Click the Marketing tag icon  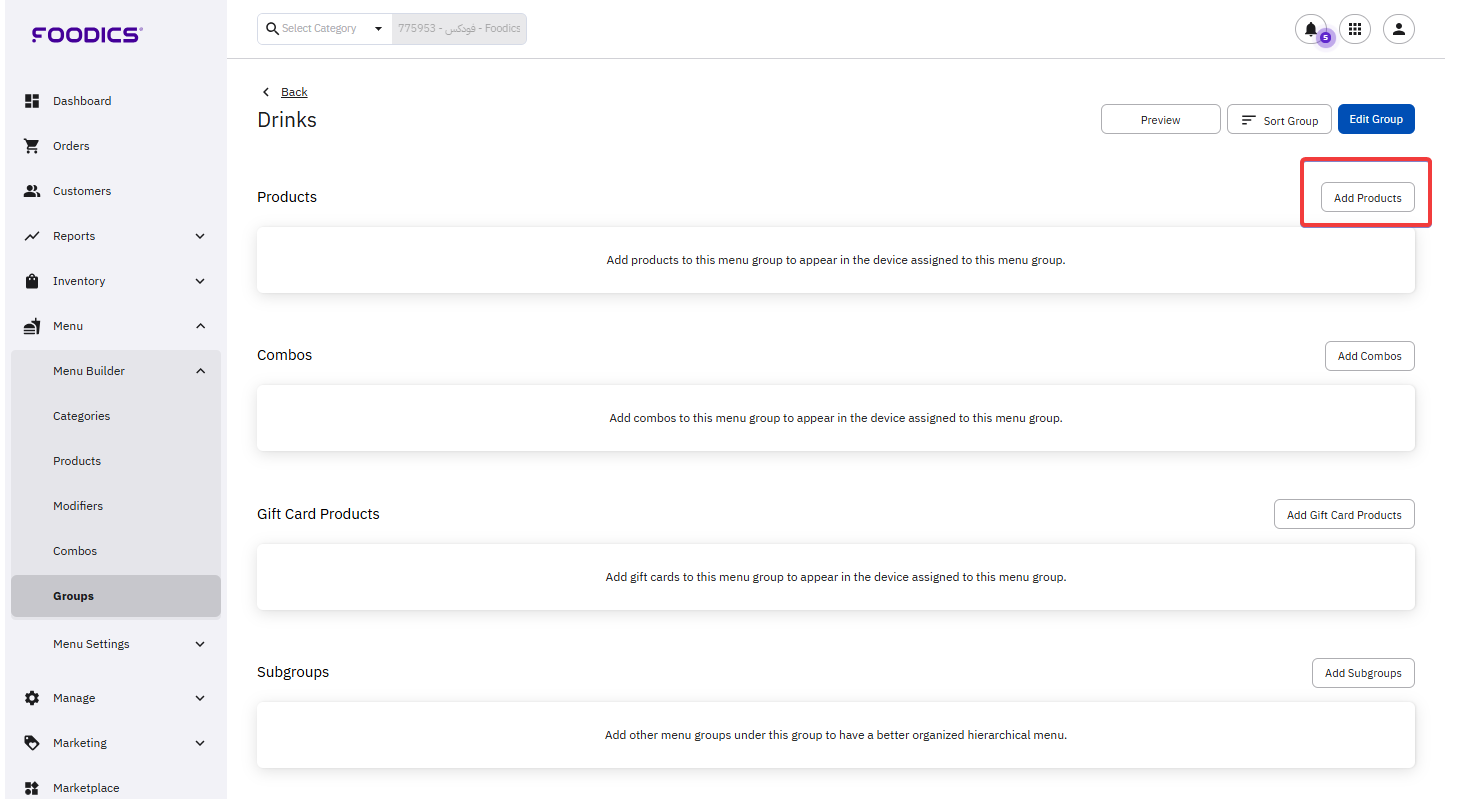32,743
